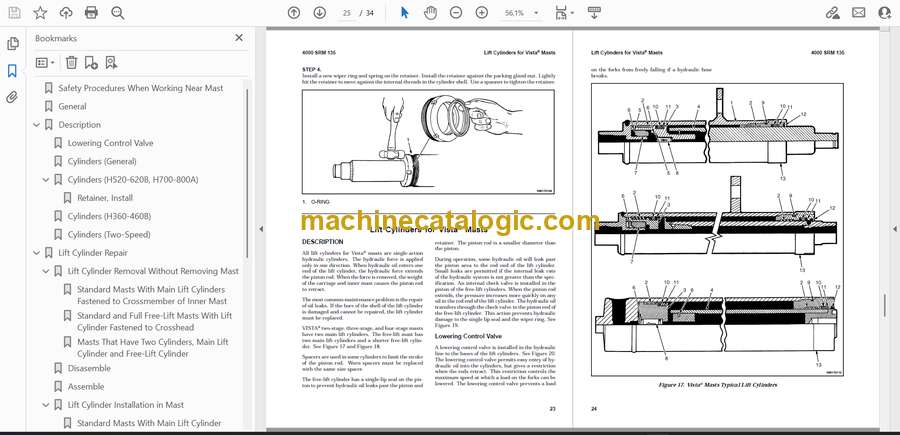
Task: Collapse the Description bookmark
Action: point(37,125)
